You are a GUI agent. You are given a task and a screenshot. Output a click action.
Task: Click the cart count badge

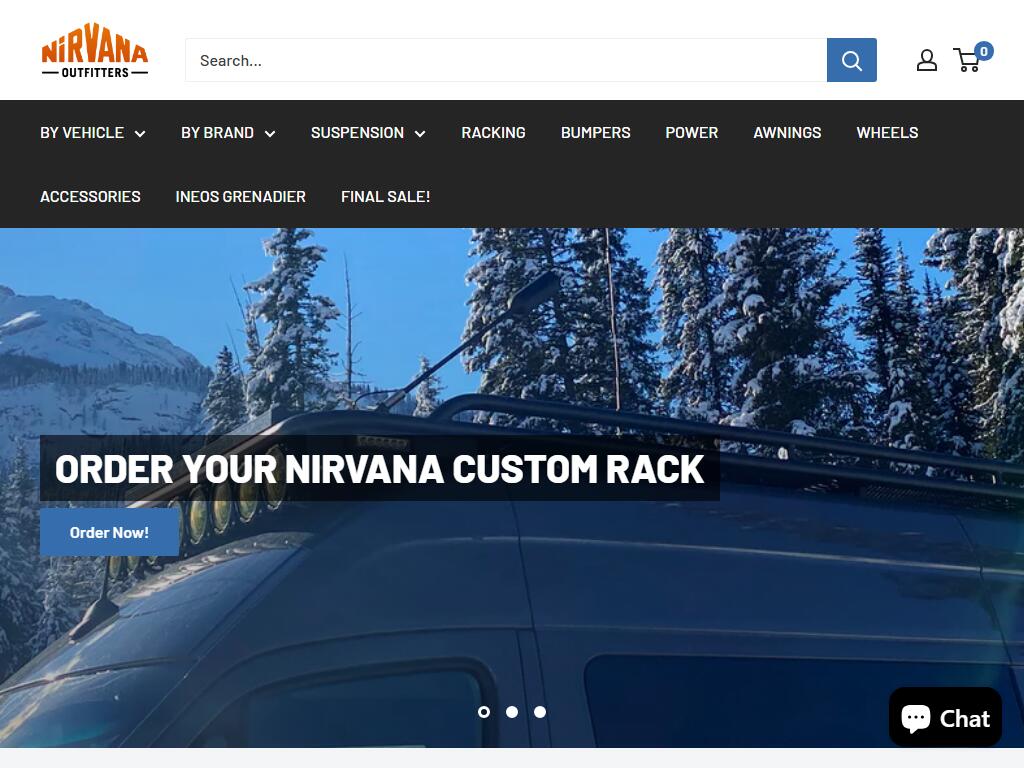coord(984,51)
